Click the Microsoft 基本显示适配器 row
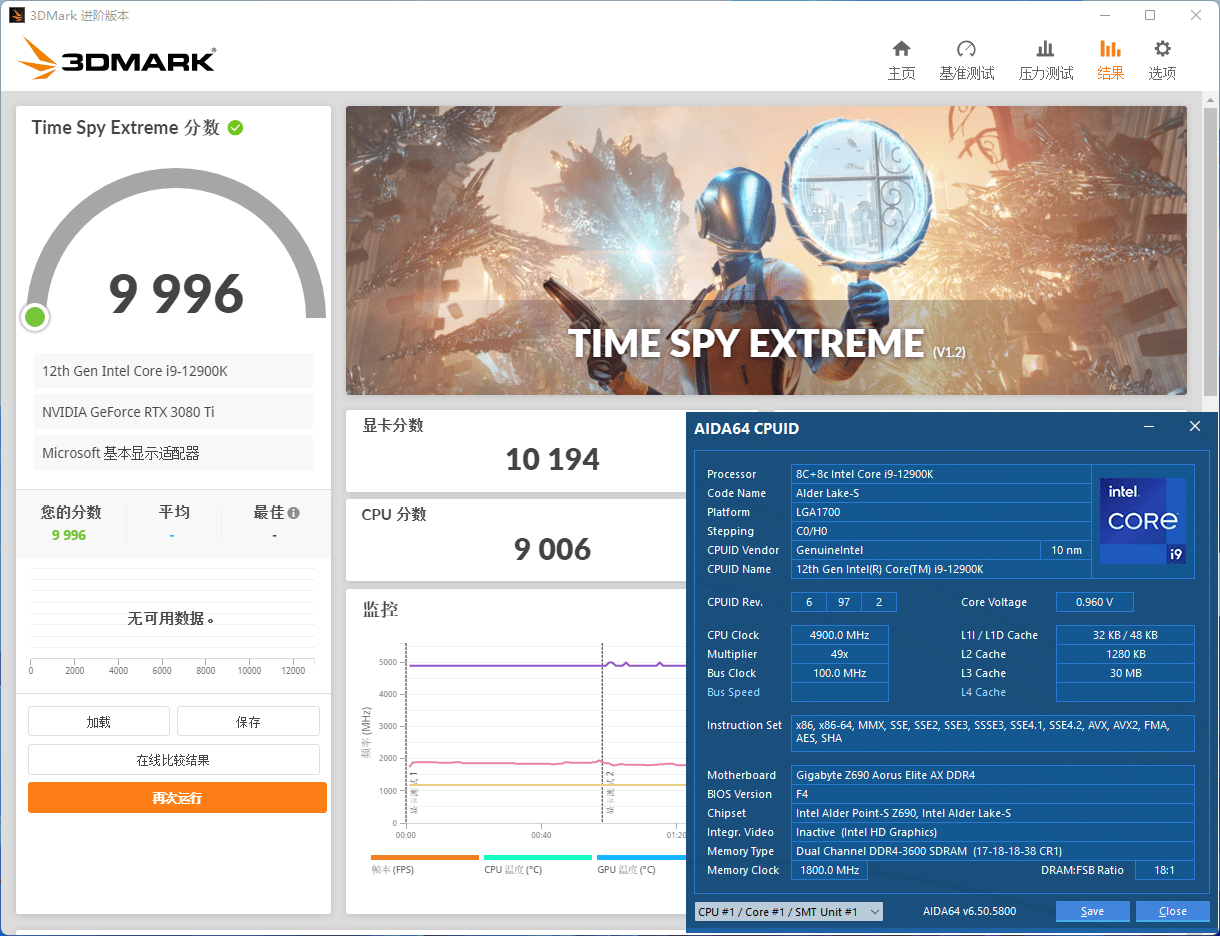This screenshot has width=1220, height=936. coord(173,452)
